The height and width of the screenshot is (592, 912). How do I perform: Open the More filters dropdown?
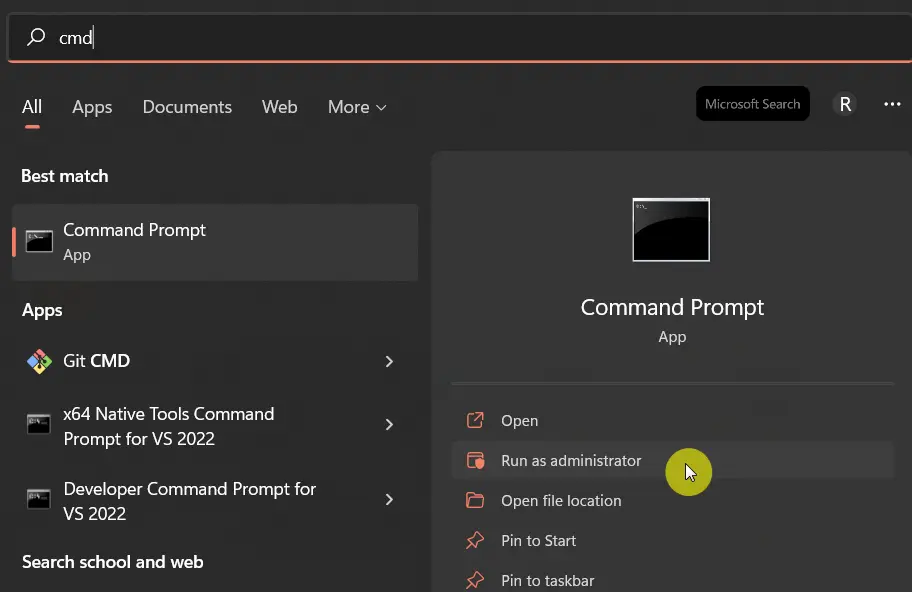pyautogui.click(x=357, y=107)
